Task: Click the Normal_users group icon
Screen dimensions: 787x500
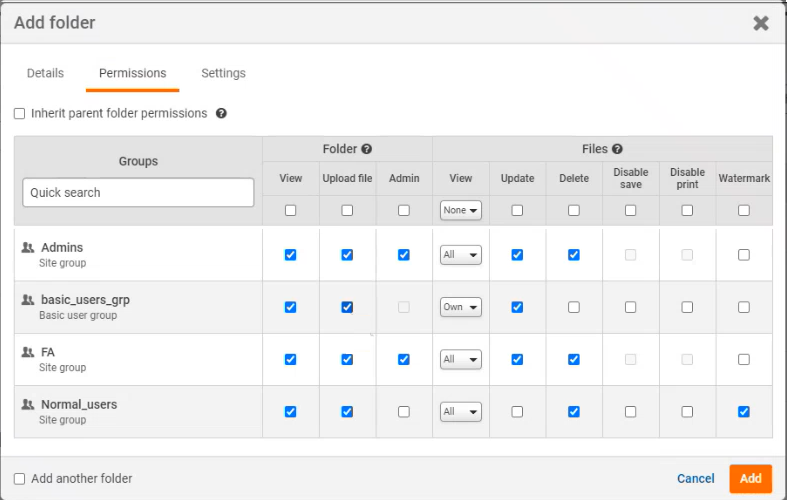Action: click(x=28, y=405)
